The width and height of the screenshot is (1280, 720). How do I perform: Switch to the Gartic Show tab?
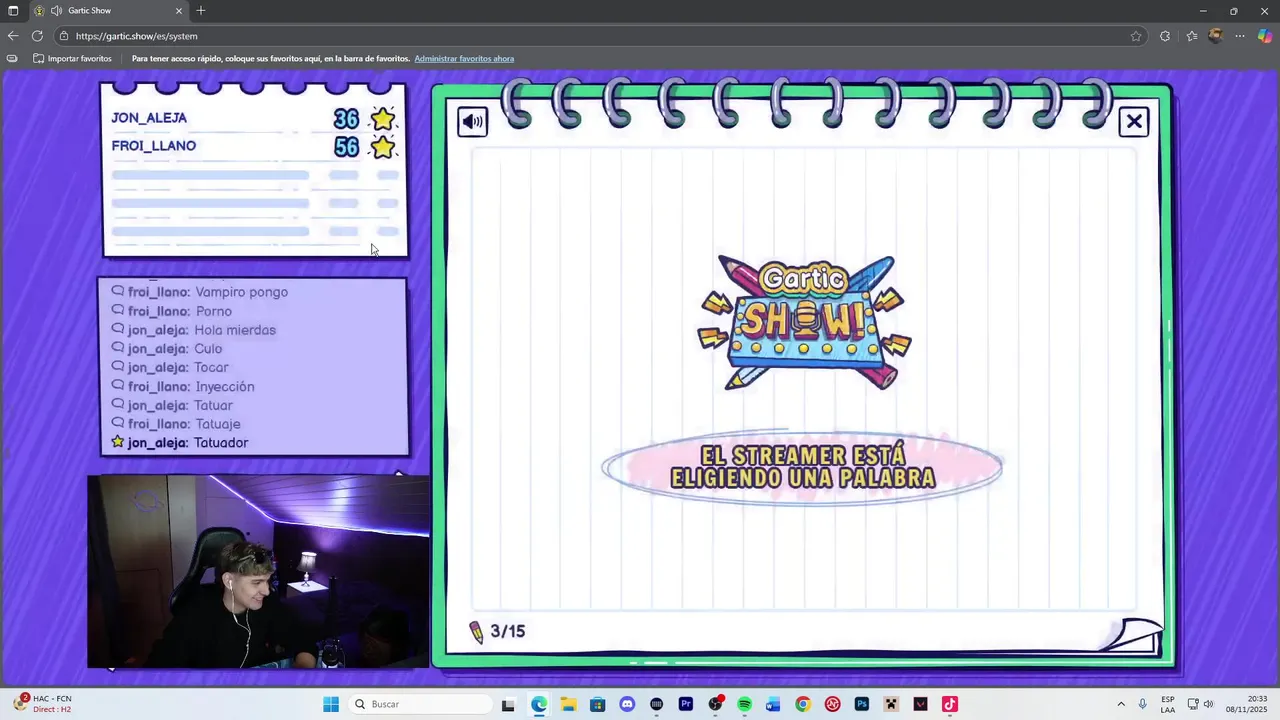[108, 11]
